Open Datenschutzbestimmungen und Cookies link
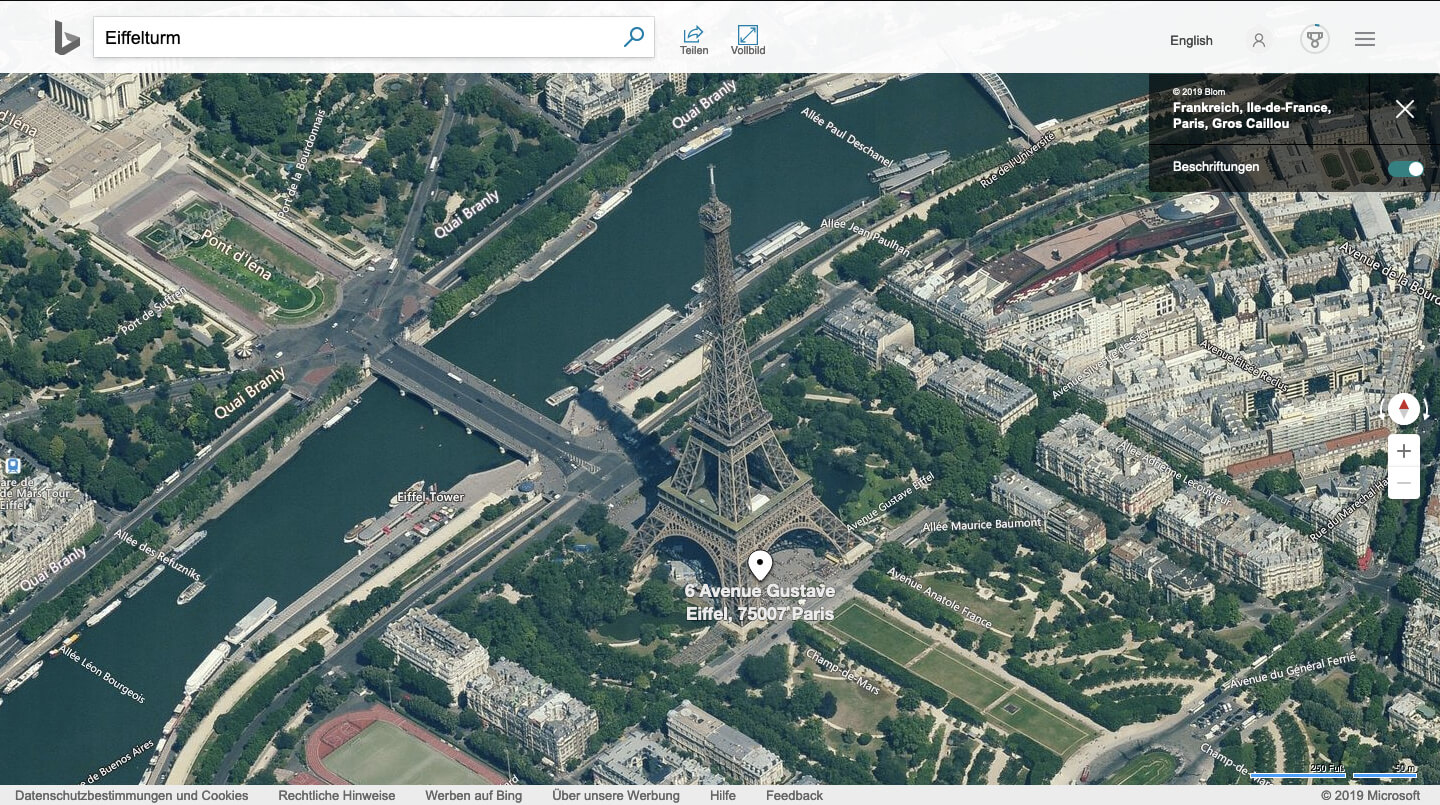This screenshot has height=805, width=1440. [x=131, y=795]
